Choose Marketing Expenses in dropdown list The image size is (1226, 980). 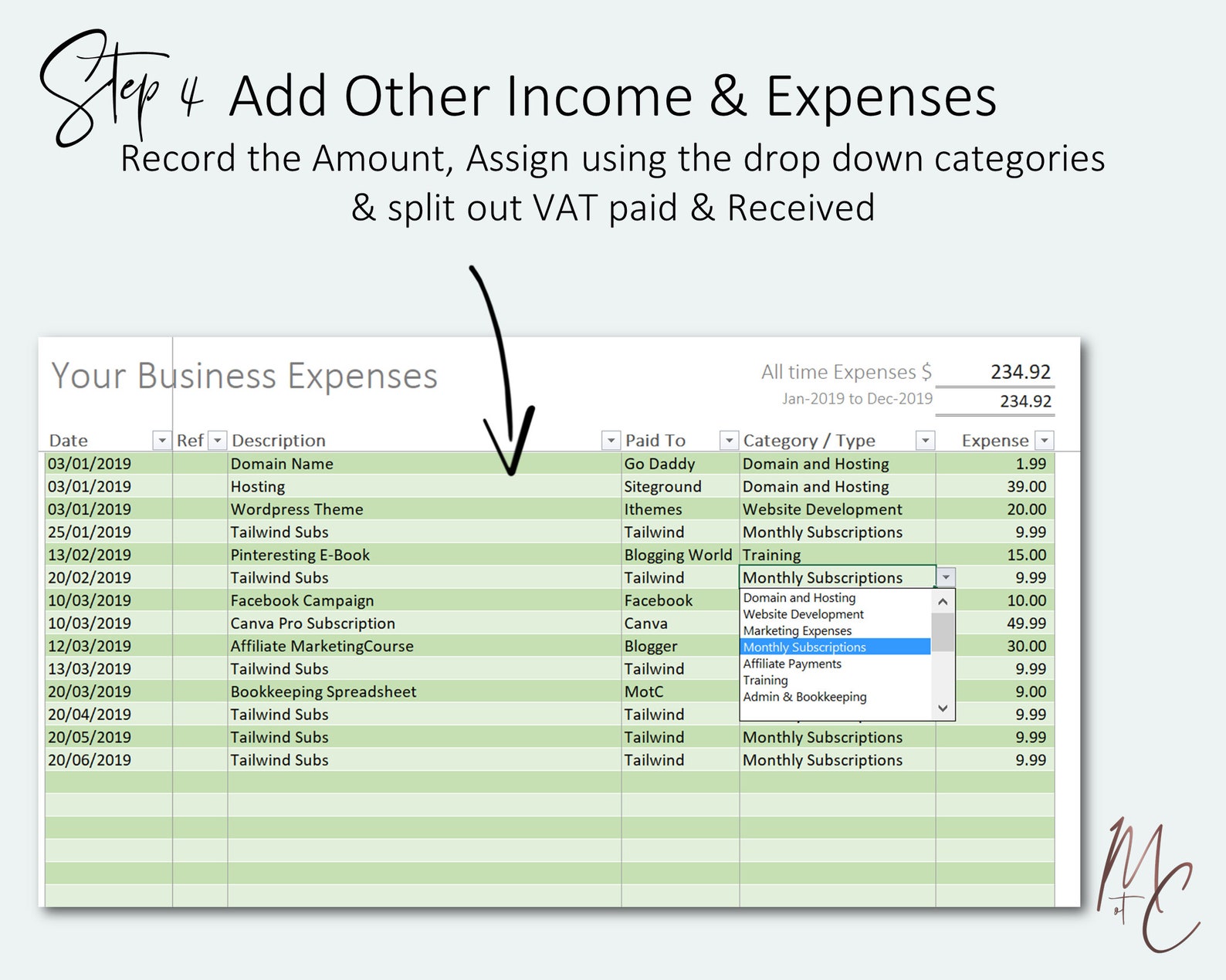click(835, 630)
